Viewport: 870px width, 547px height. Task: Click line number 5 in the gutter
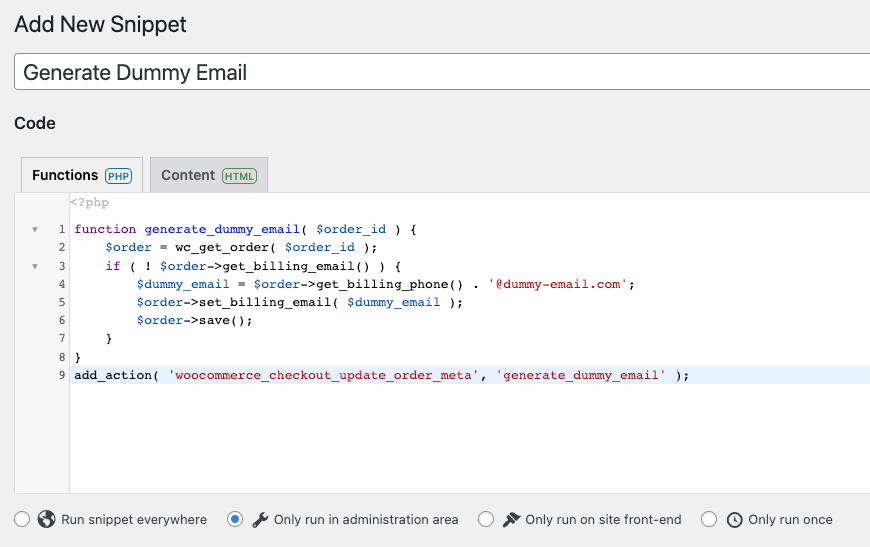(x=61, y=302)
